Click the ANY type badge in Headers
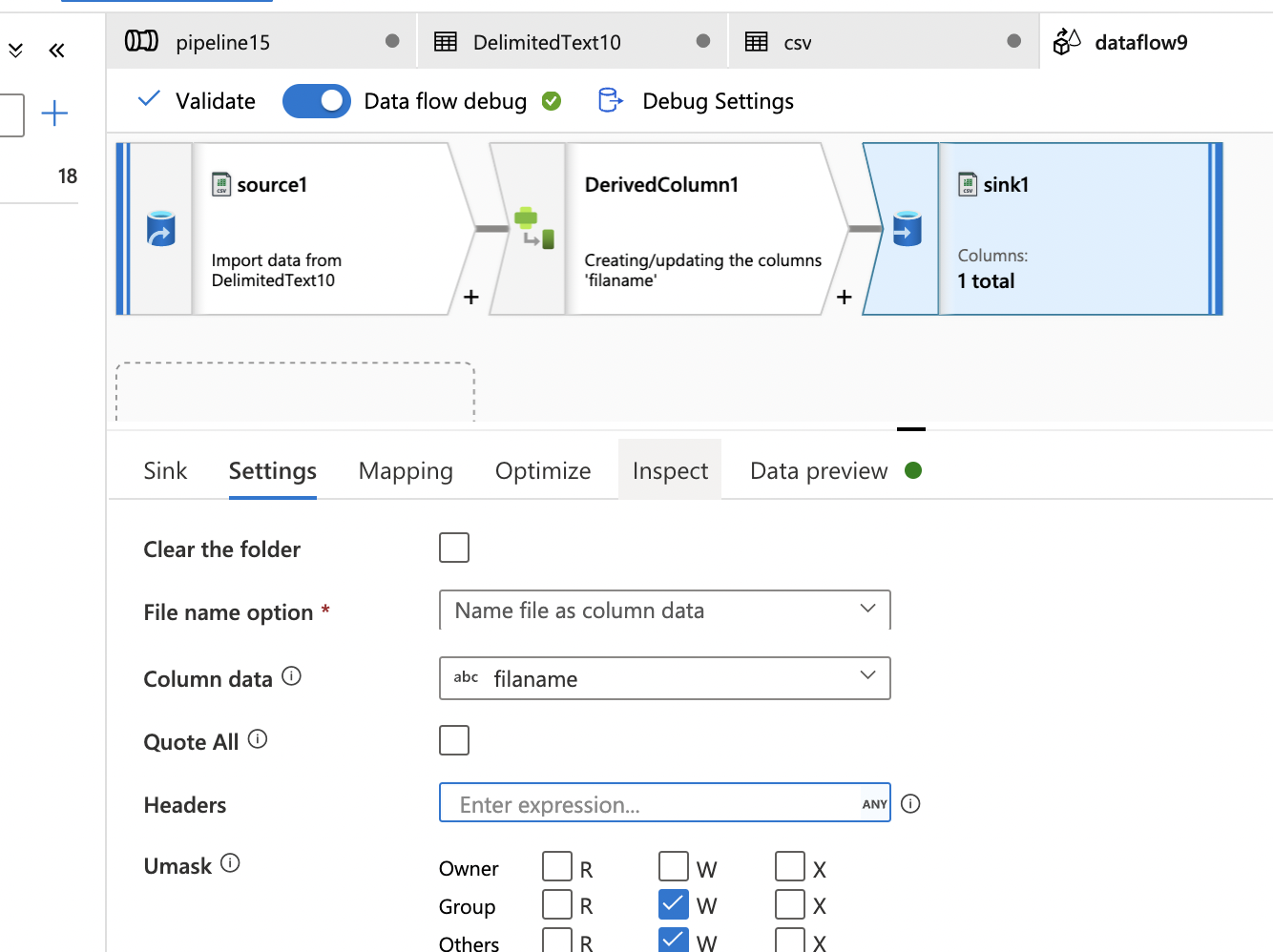This screenshot has height=952, width=1273. pos(875,804)
